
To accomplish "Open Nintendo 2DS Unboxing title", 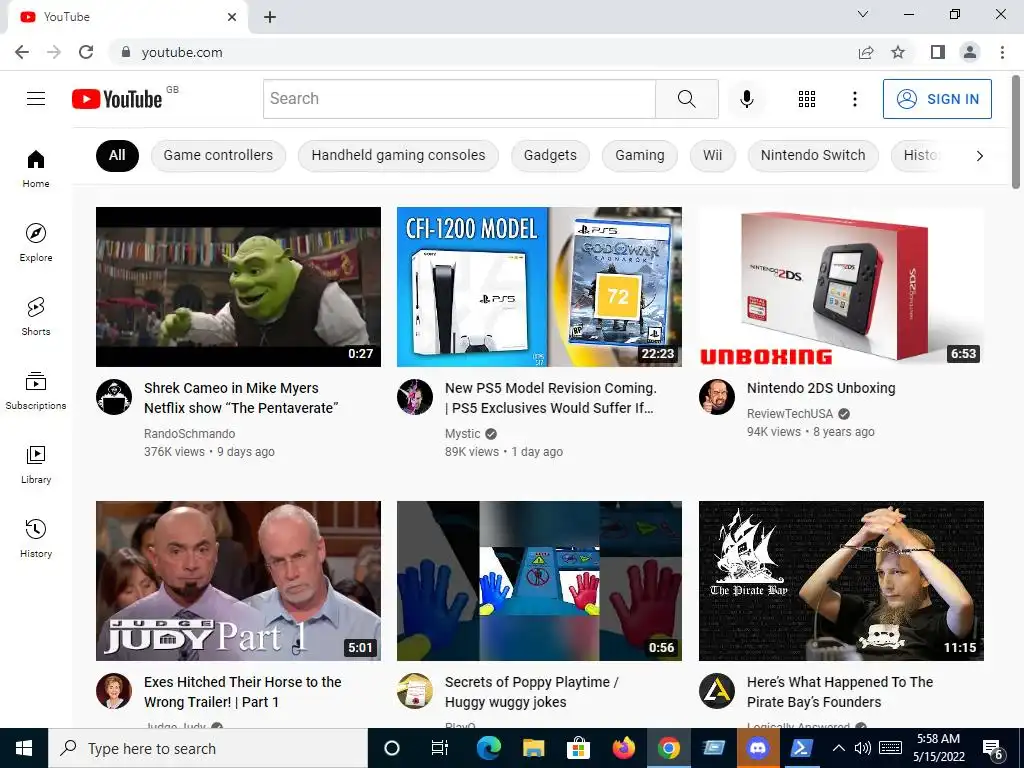I will (821, 388).
